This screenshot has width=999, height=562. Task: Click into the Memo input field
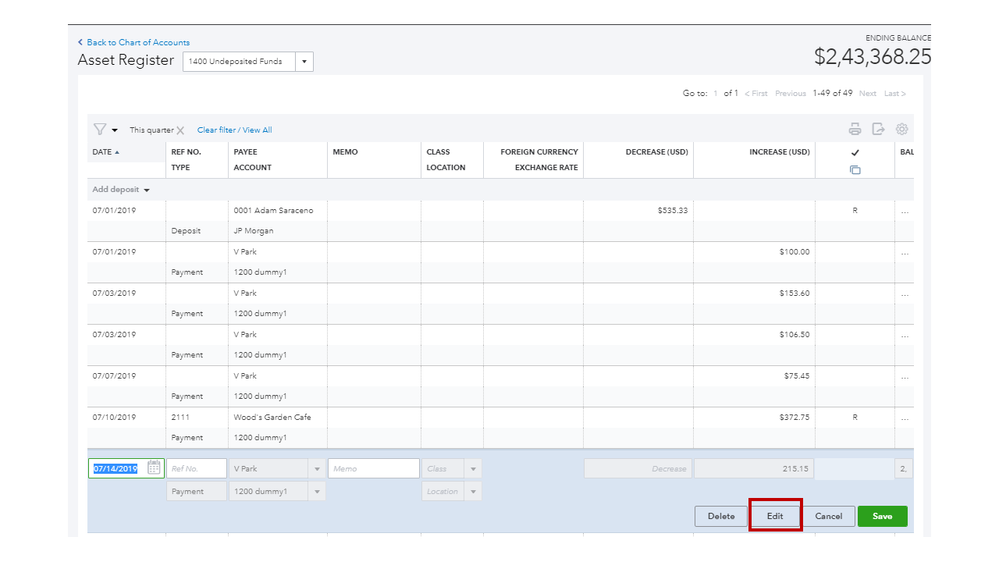coord(373,468)
